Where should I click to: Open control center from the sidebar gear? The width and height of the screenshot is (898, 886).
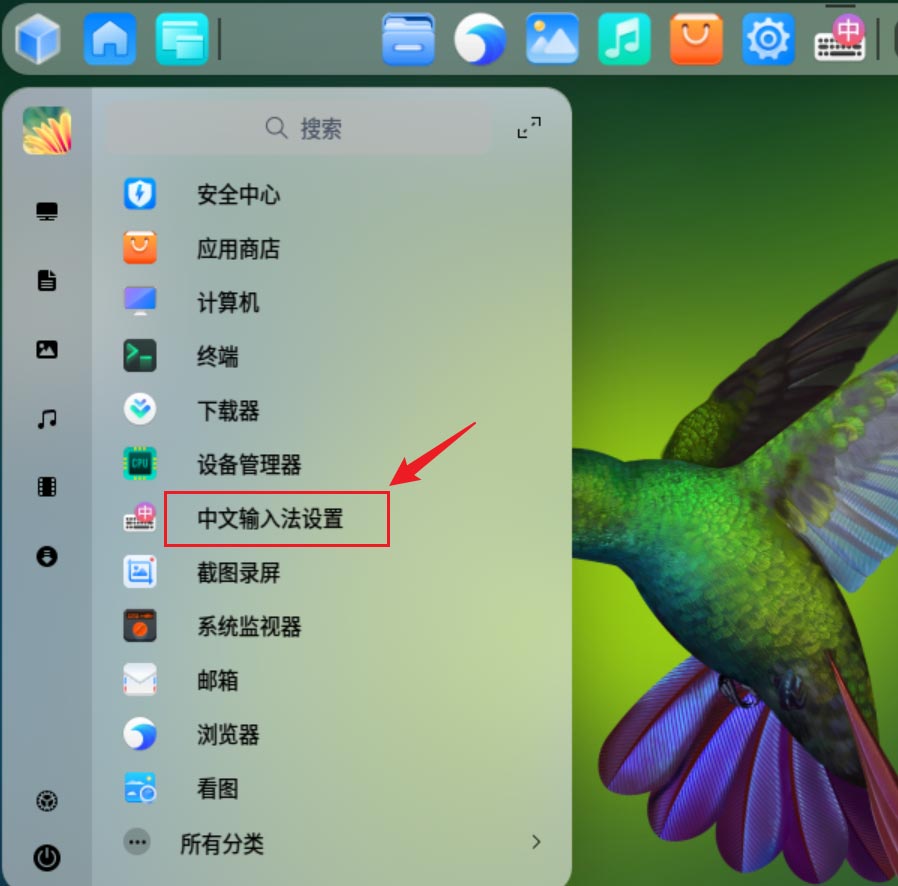47,801
